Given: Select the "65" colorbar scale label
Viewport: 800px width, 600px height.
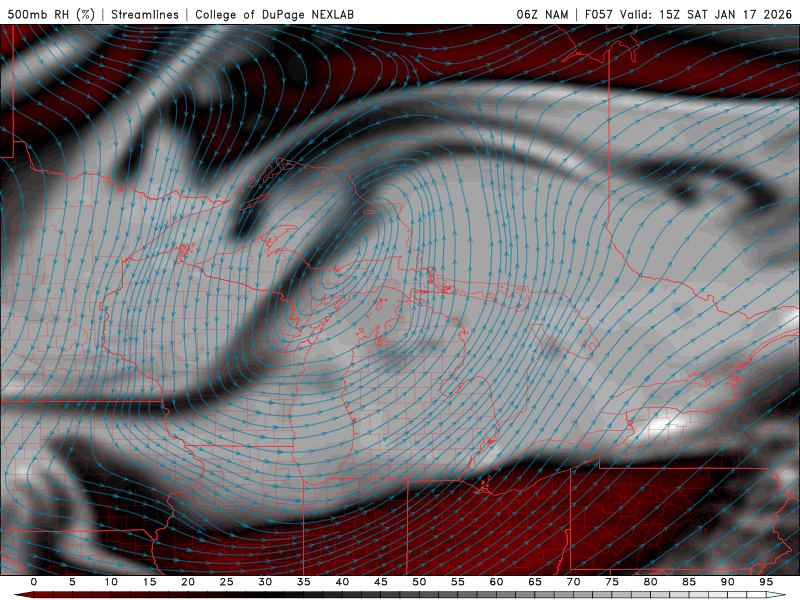Looking at the screenshot, I should click(535, 582).
